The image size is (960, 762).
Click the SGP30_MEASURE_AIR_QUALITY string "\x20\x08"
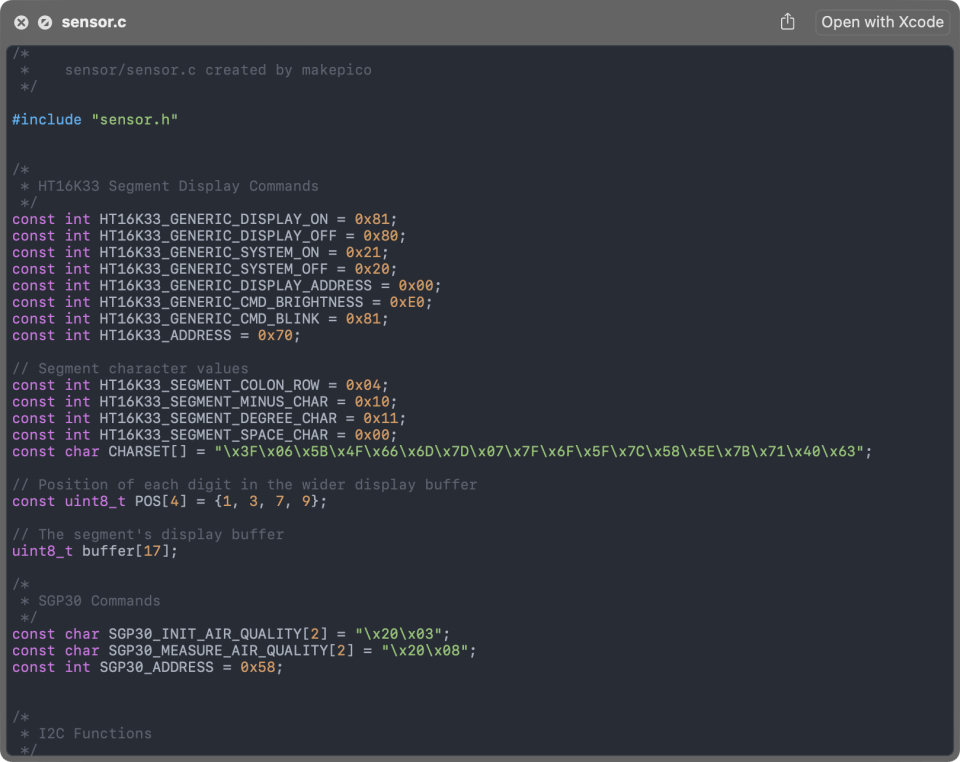427,651
